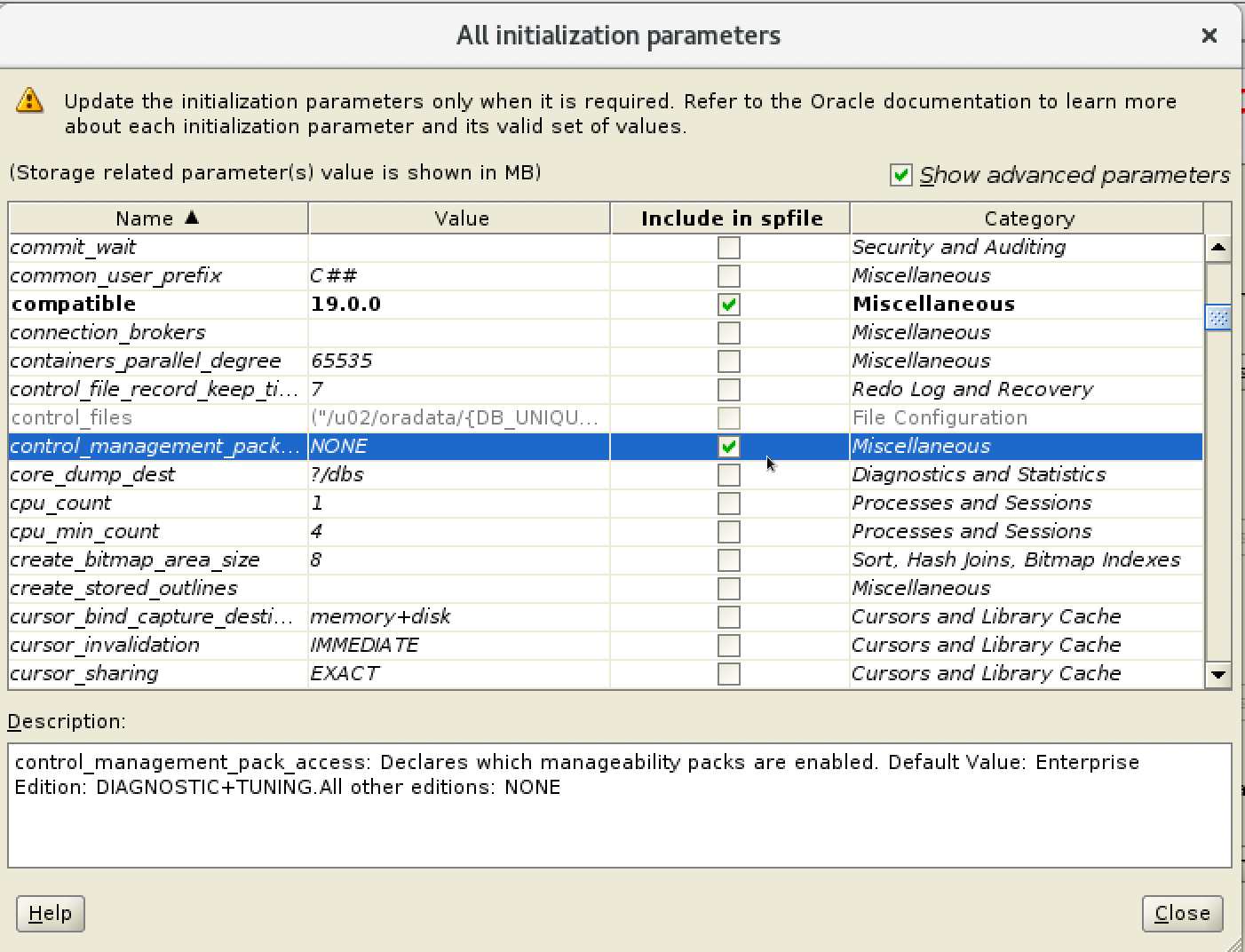Image resolution: width=1245 pixels, height=952 pixels.
Task: Edit the ?/dbs value
Action: (x=459, y=474)
